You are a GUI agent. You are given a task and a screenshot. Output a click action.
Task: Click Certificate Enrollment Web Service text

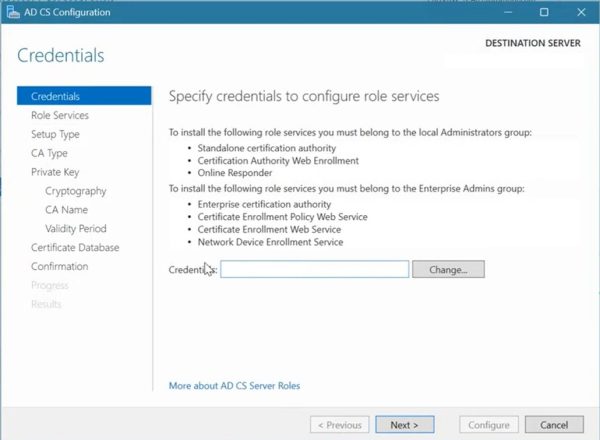pyautogui.click(x=269, y=230)
